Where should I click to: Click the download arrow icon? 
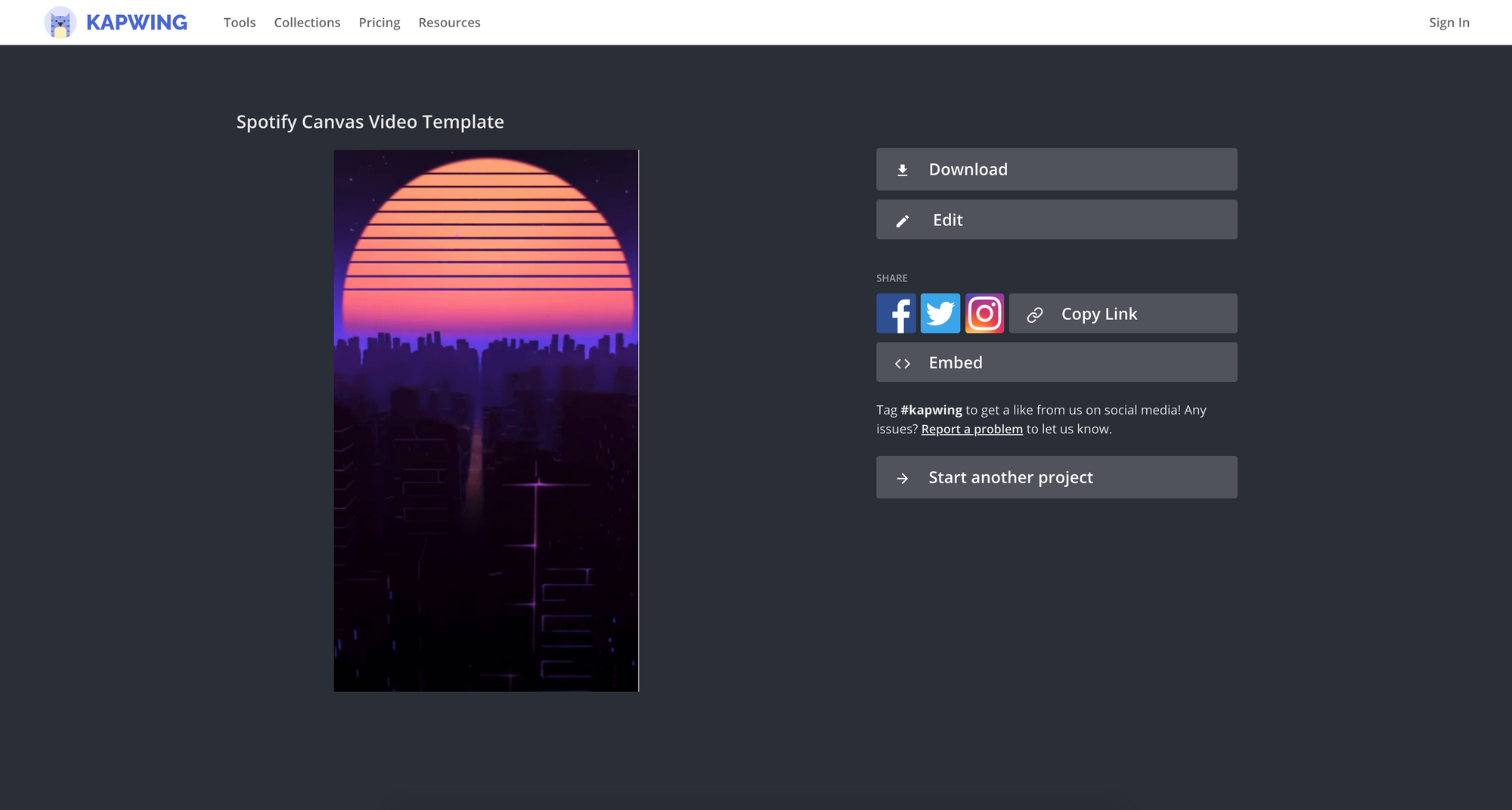(x=902, y=170)
